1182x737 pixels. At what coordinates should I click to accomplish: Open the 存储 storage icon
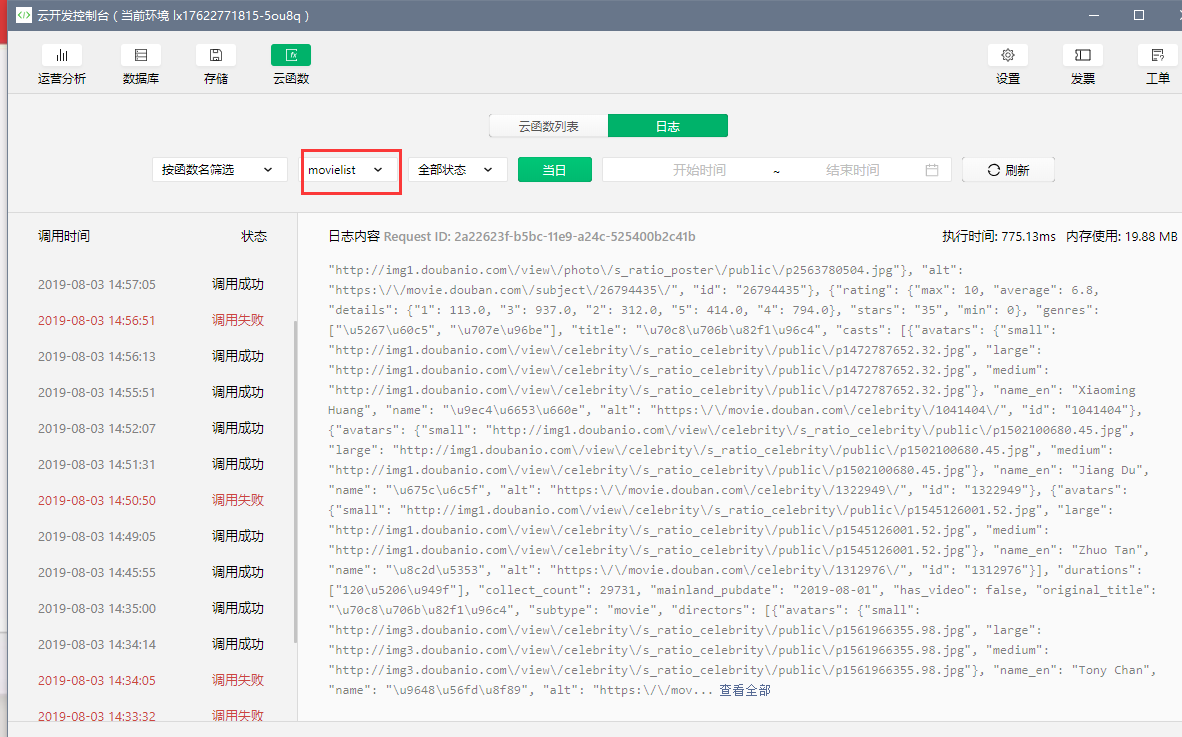click(216, 55)
